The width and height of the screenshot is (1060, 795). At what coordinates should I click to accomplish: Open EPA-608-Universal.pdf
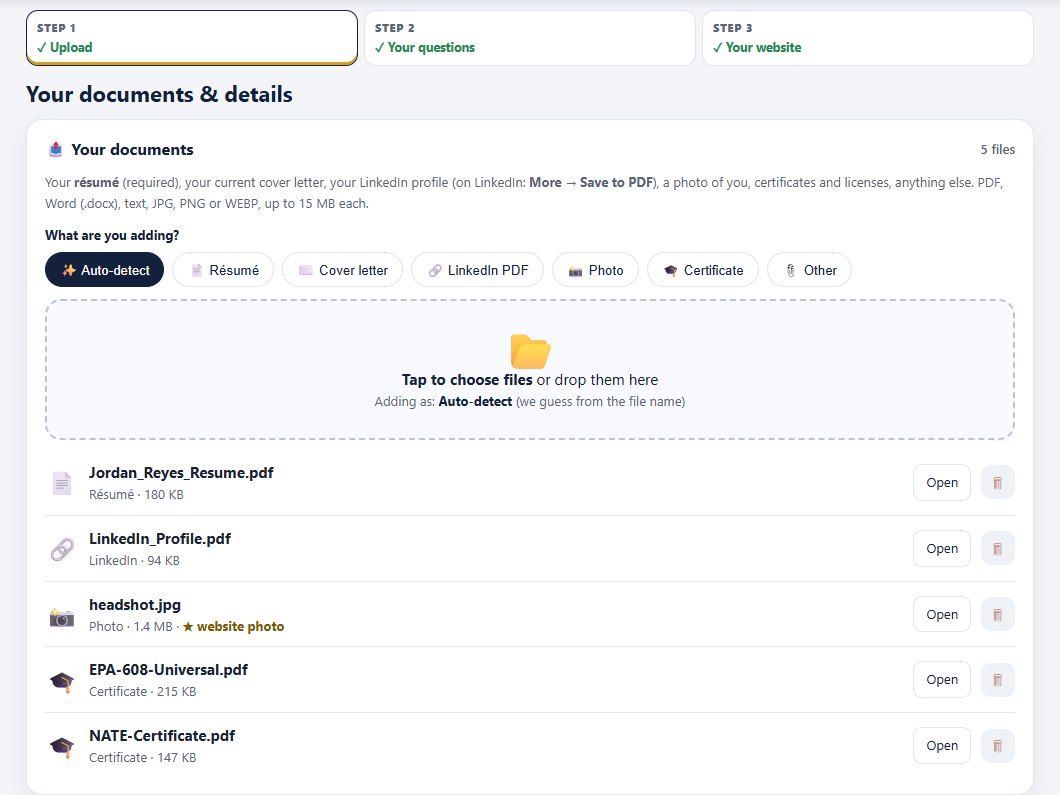point(942,680)
